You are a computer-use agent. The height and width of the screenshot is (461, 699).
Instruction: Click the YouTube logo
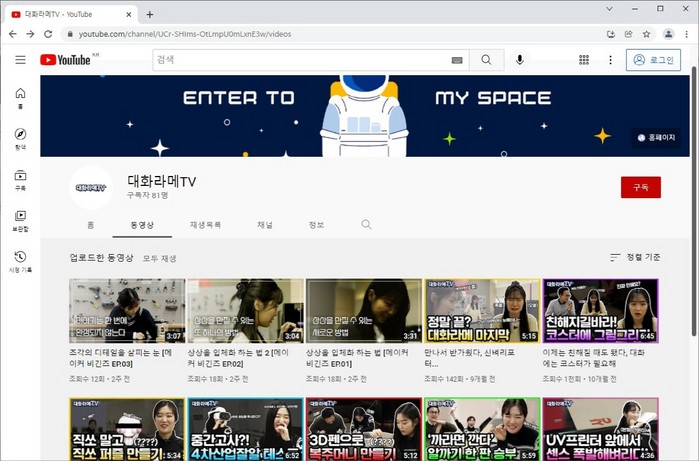(66, 60)
